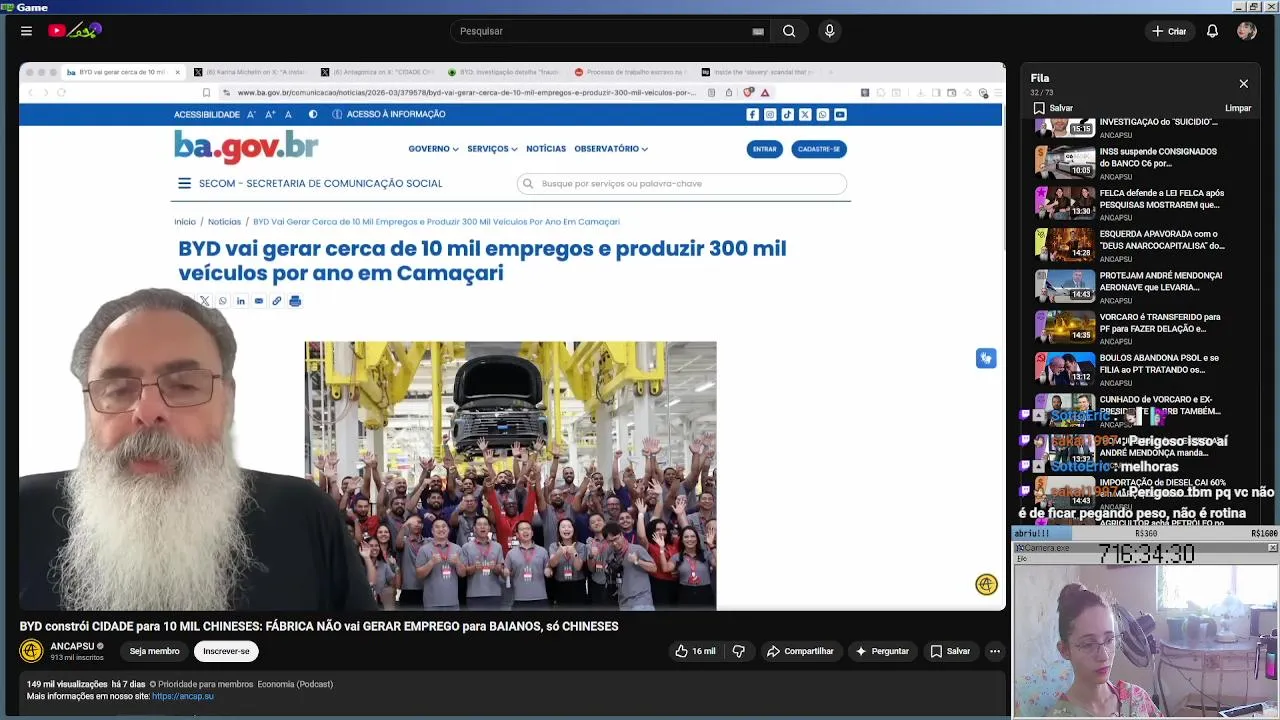This screenshot has height=720, width=1280.
Task: Select VORCARO é TRANSFERIDO queue item
Action: coord(1128,328)
